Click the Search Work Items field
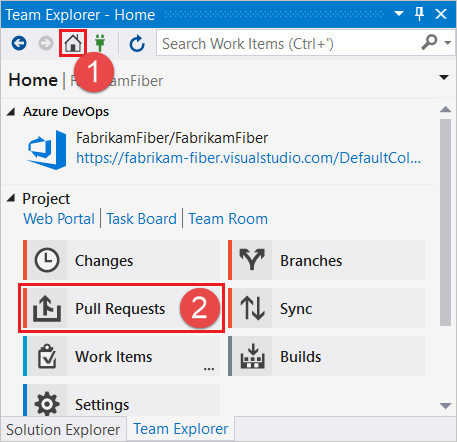The width and height of the screenshot is (457, 442). 289,43
